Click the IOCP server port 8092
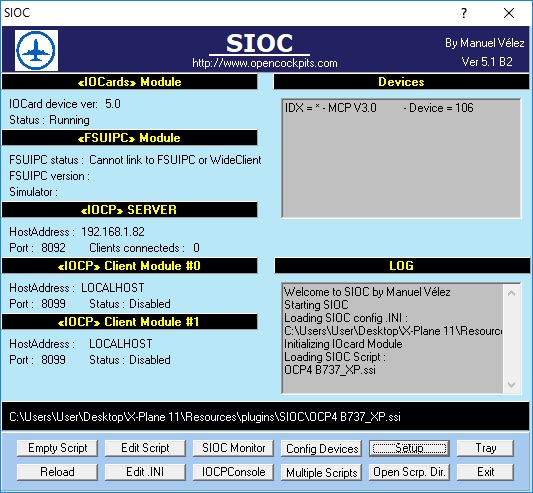 click(53, 248)
